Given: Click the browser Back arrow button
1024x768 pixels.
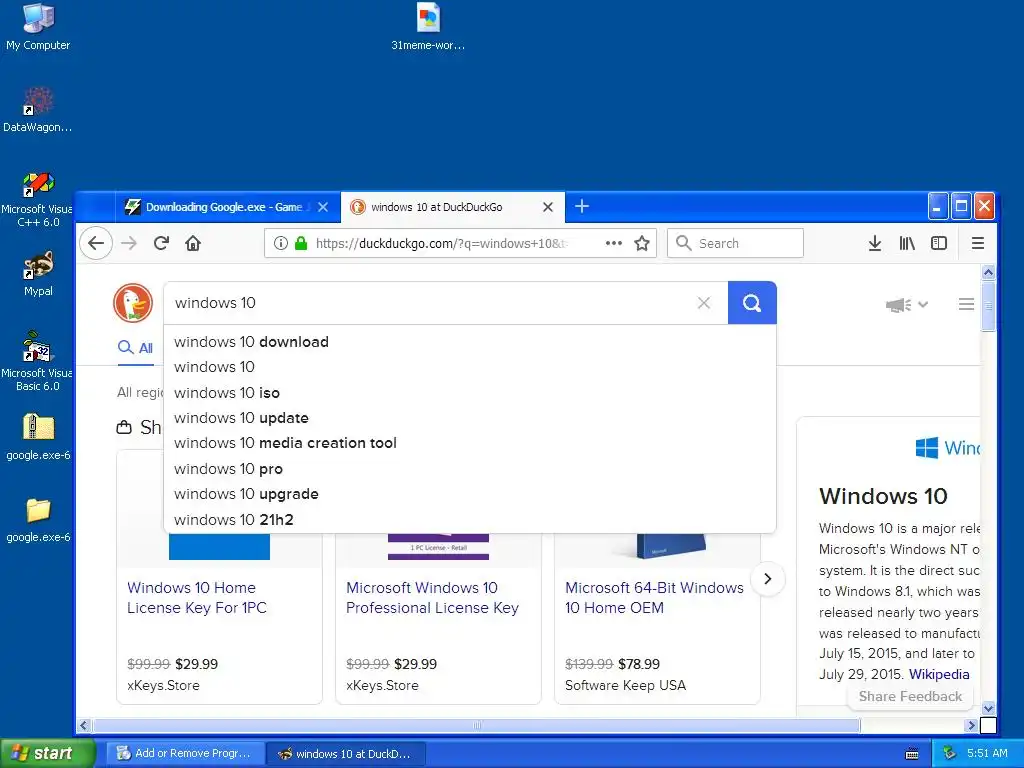Looking at the screenshot, I should point(96,244).
